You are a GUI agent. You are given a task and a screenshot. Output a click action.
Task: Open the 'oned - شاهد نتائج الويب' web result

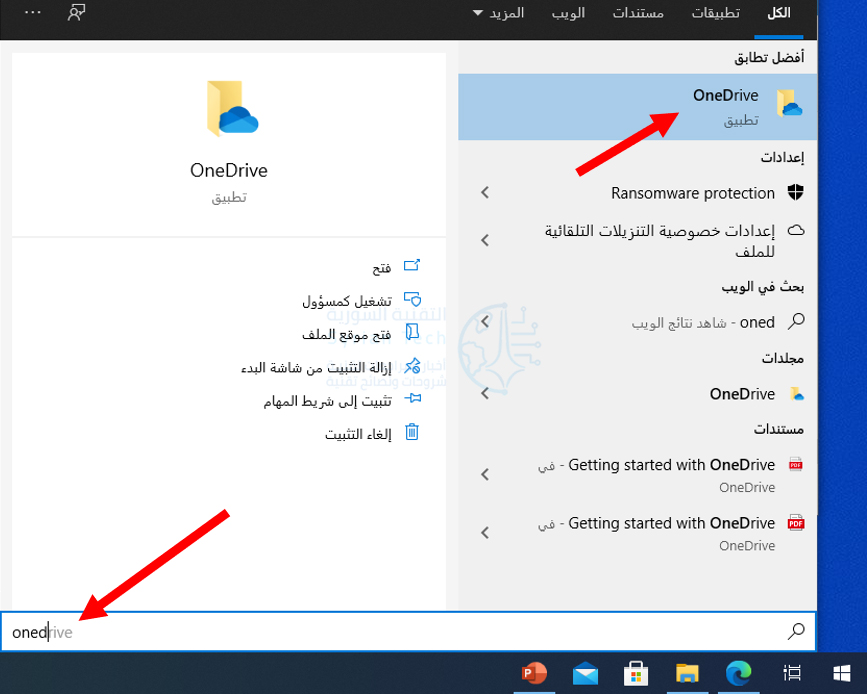click(x=703, y=322)
